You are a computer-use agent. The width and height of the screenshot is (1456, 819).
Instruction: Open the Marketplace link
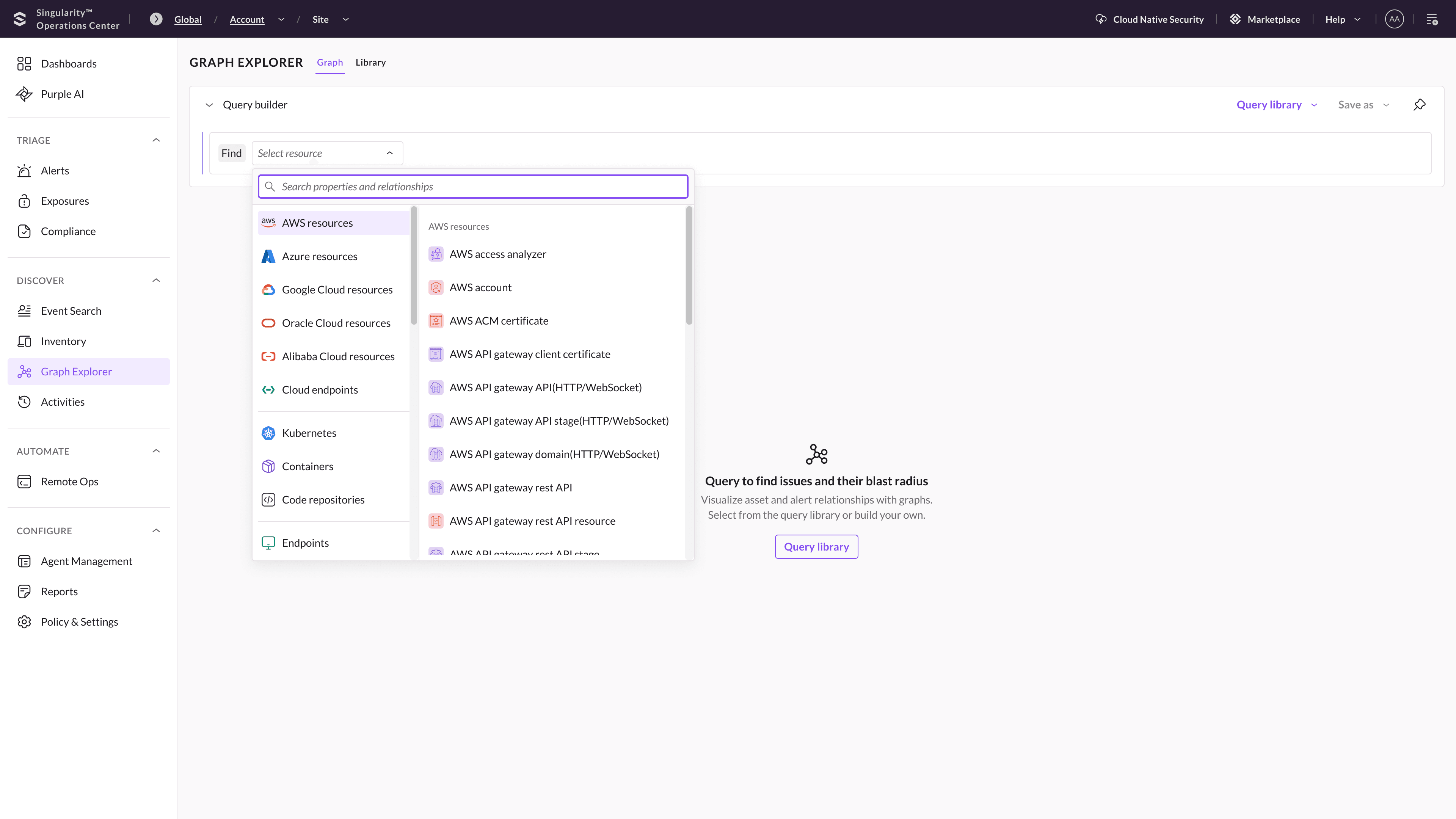point(1265,19)
